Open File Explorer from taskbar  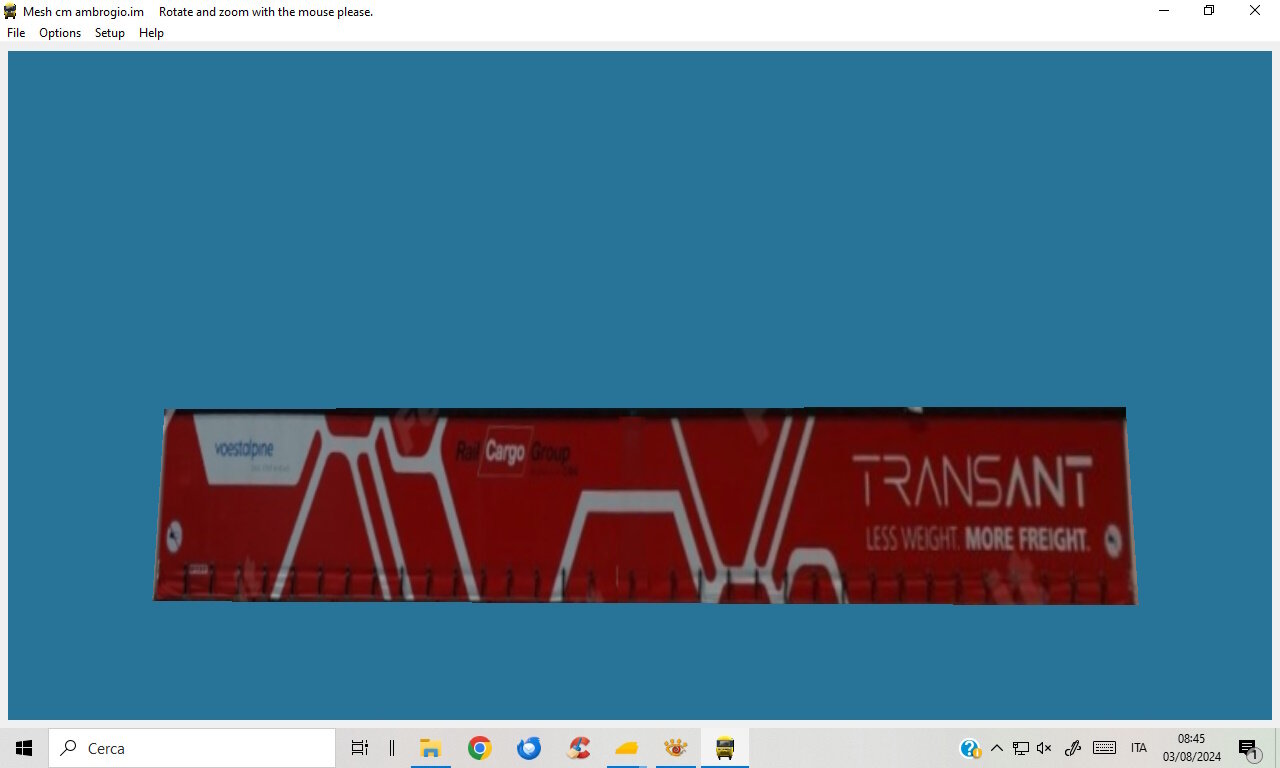(x=431, y=748)
